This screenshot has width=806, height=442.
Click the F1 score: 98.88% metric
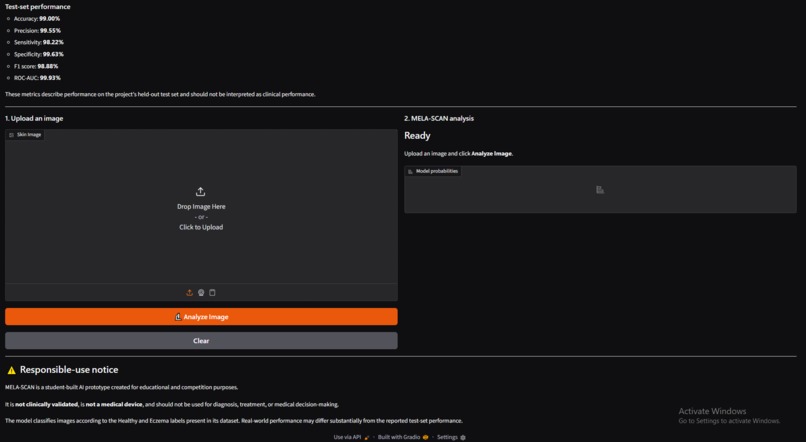point(36,66)
